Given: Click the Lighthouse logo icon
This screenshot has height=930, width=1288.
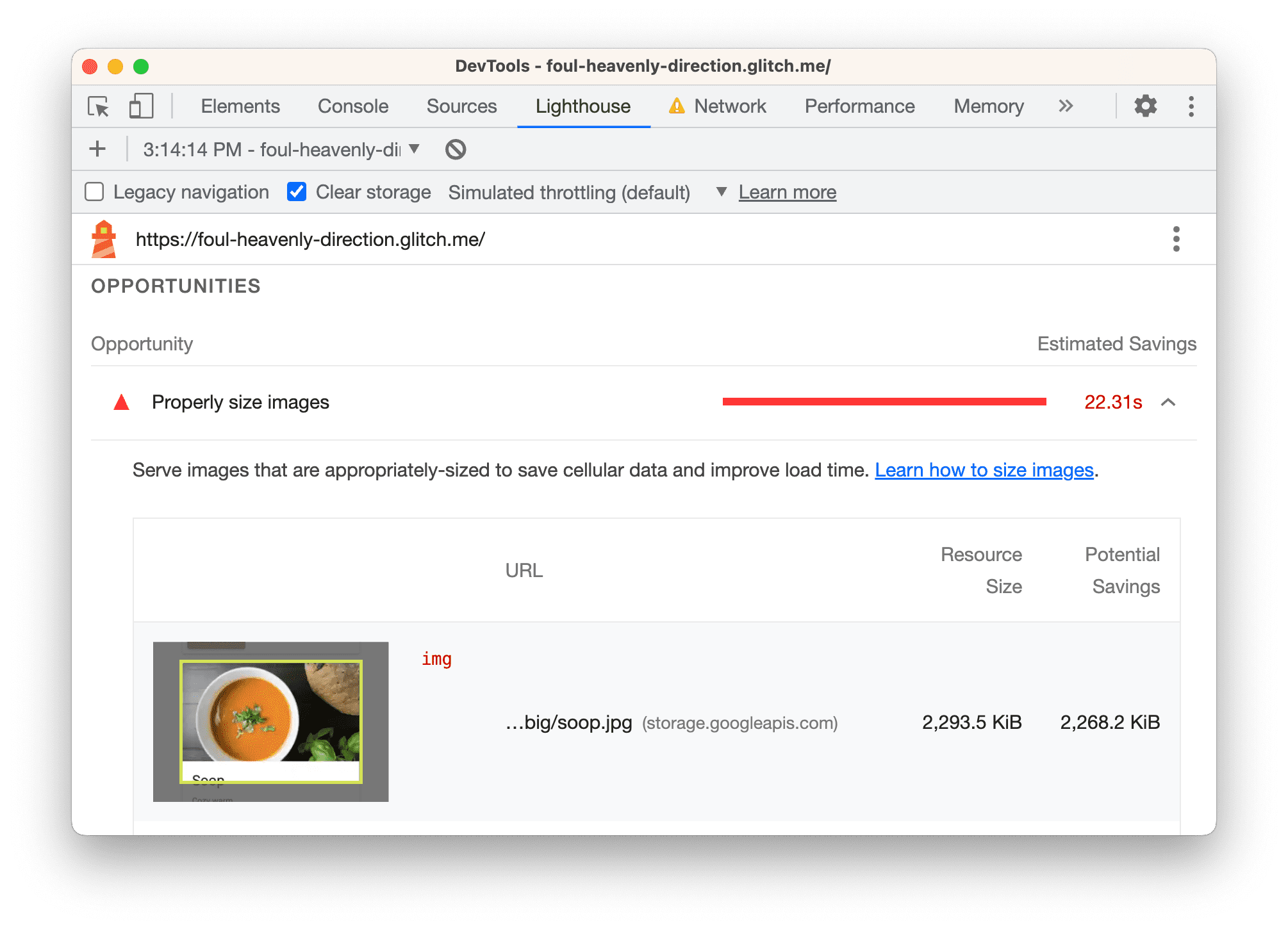Looking at the screenshot, I should point(107,239).
